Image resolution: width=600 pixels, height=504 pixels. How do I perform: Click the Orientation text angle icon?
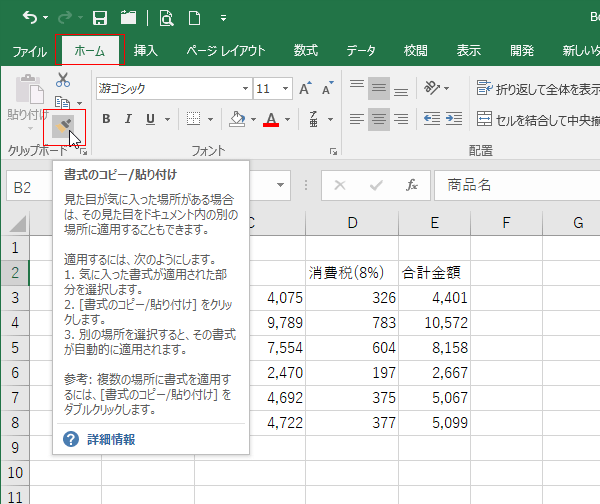click(x=432, y=88)
